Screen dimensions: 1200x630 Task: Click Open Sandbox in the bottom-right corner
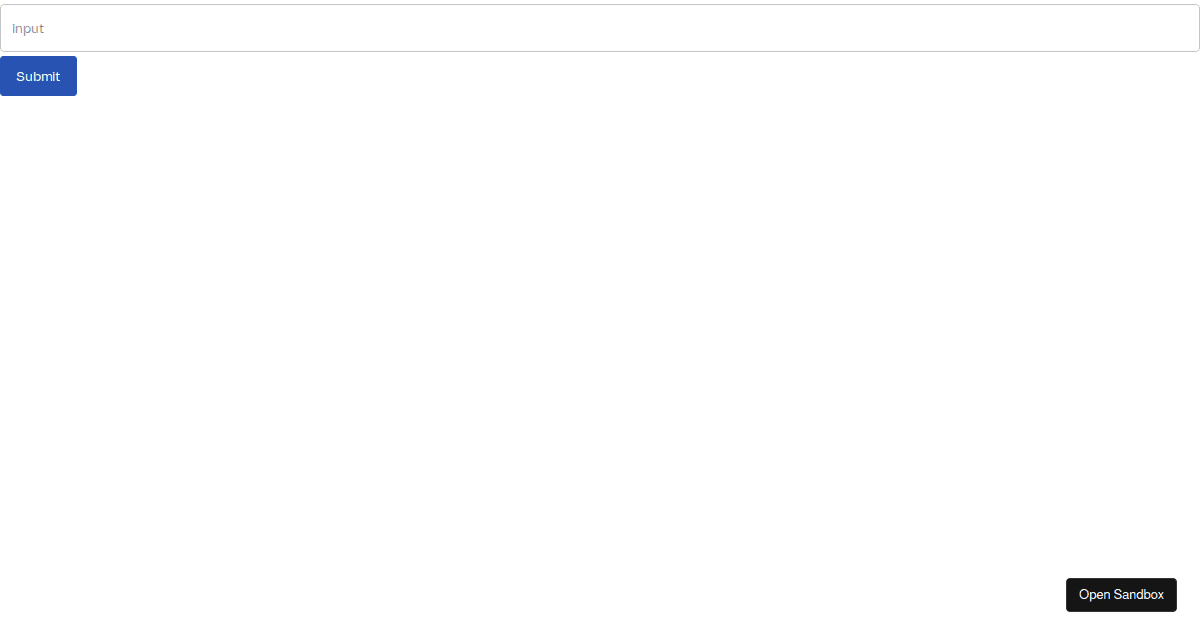(1121, 594)
